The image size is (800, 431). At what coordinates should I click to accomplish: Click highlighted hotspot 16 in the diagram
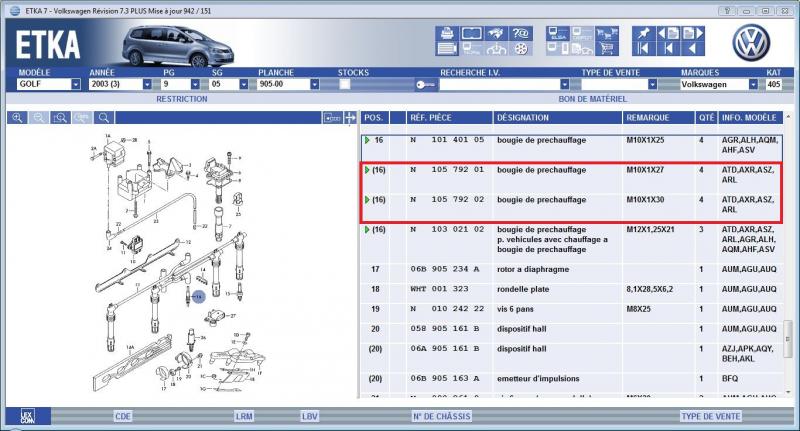(x=198, y=296)
